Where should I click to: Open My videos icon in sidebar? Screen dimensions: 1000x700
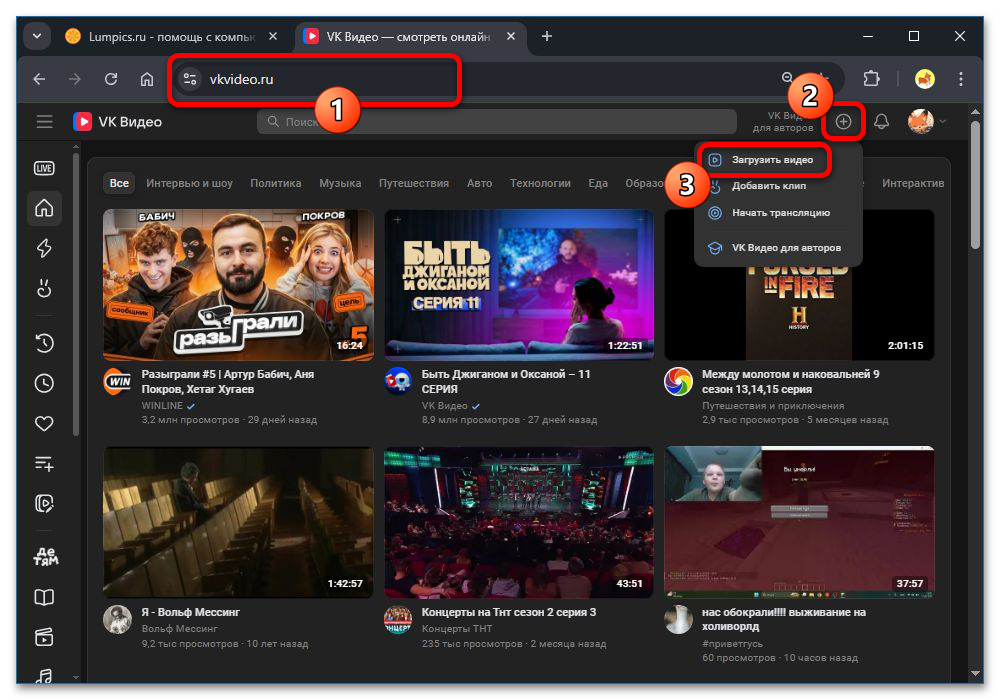tap(44, 504)
